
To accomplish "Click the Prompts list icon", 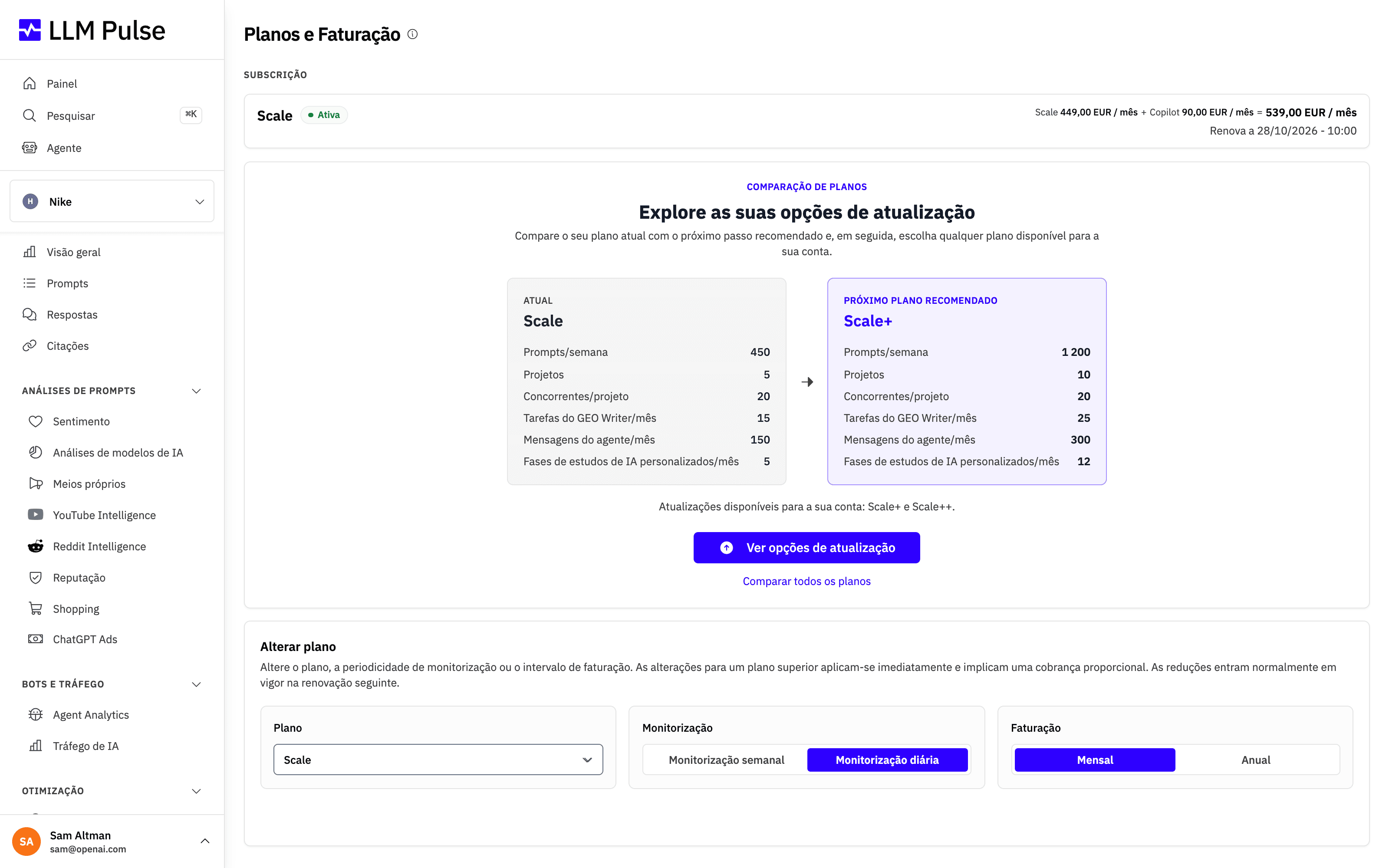I will 29,283.
